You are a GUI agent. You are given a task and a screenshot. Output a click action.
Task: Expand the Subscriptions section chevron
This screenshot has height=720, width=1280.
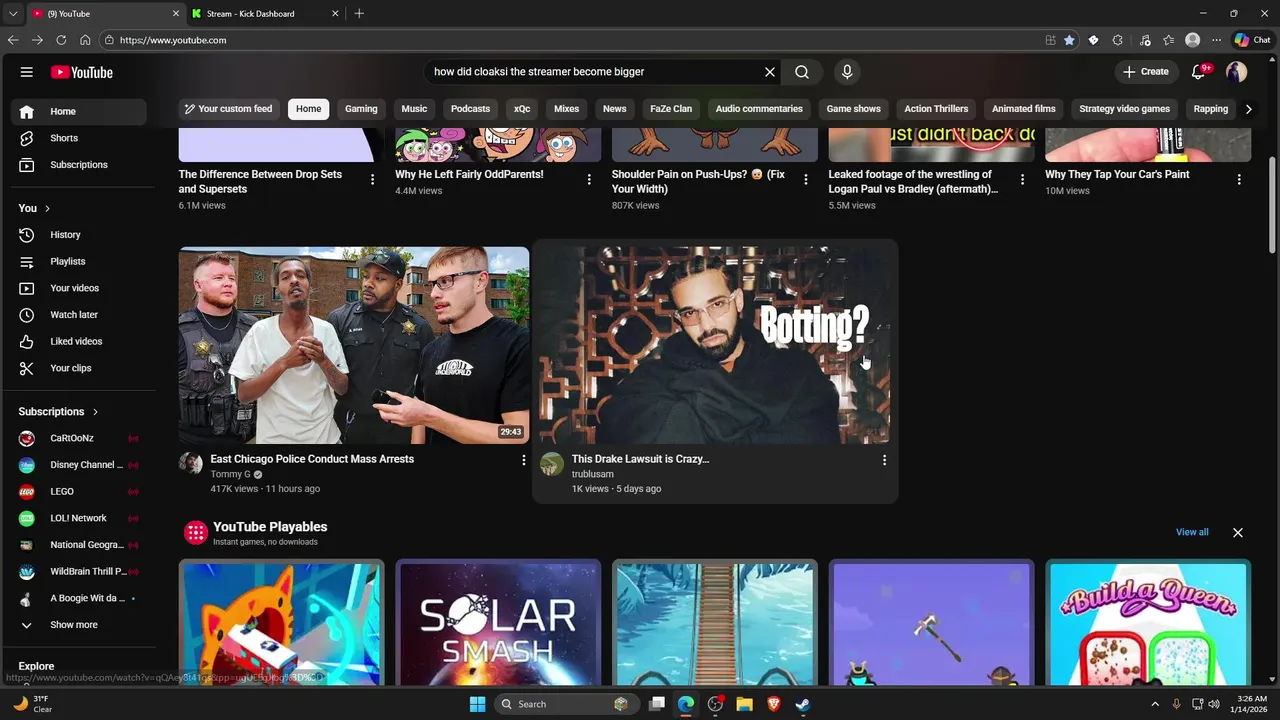coord(95,412)
